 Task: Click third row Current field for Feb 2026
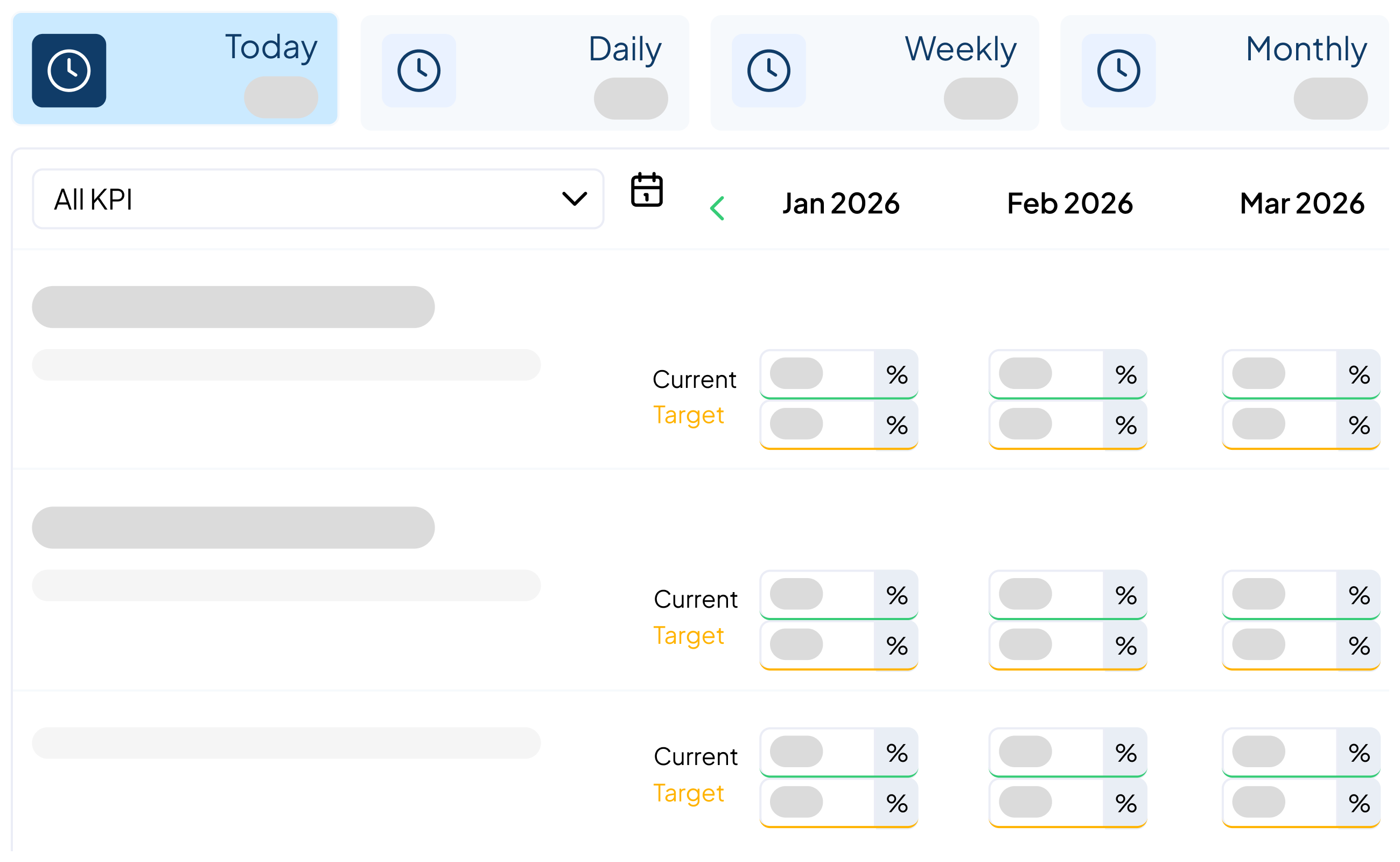pyautogui.click(x=1047, y=752)
